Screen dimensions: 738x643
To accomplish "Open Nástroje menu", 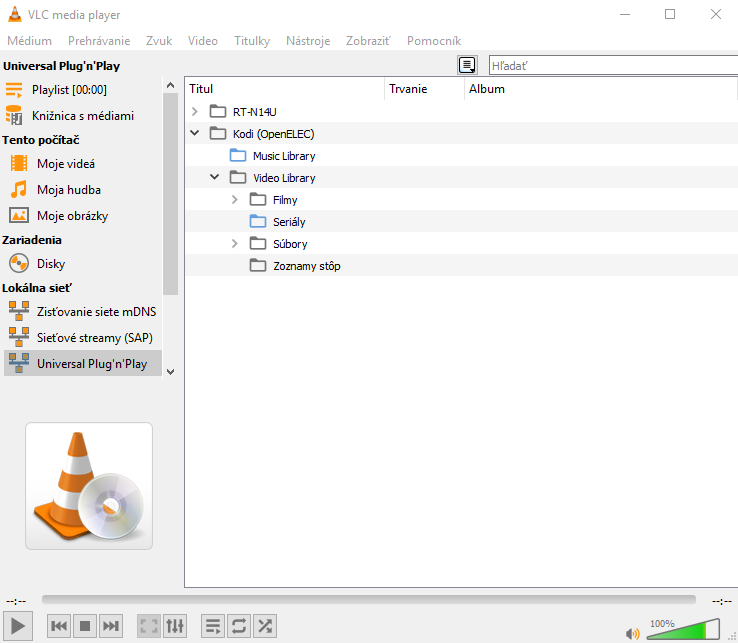I will tap(308, 41).
